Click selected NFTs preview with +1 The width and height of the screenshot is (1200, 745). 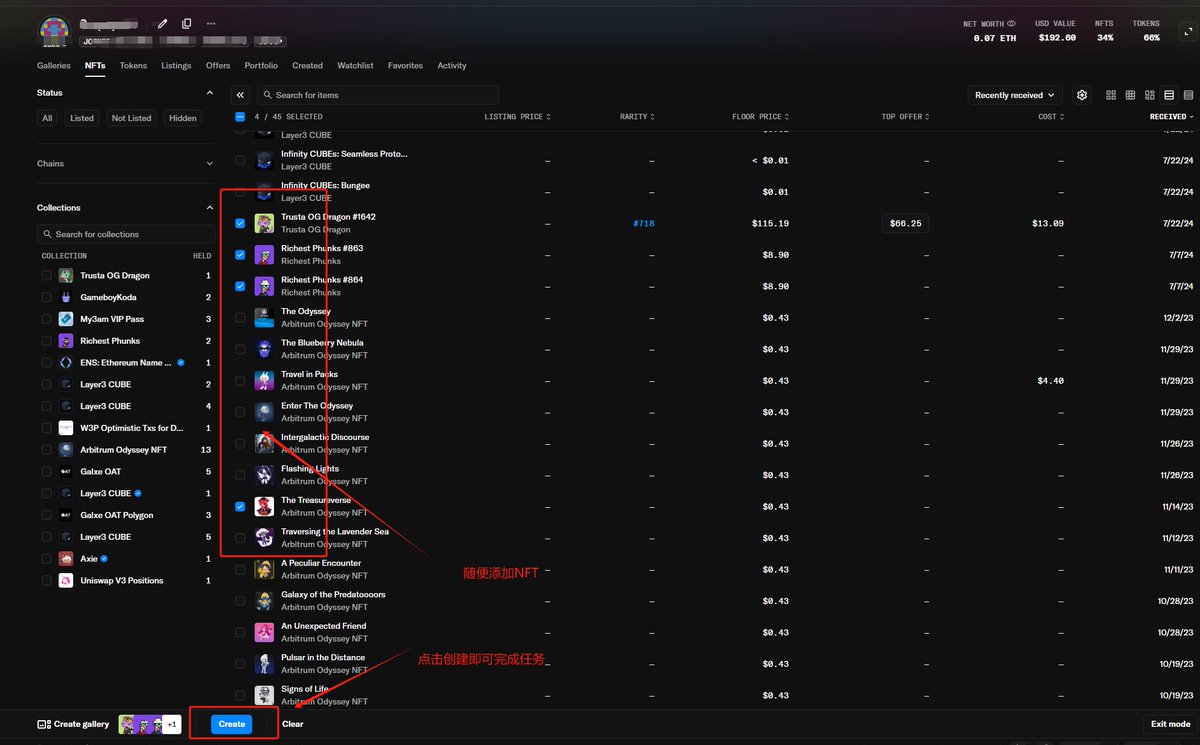[150, 724]
